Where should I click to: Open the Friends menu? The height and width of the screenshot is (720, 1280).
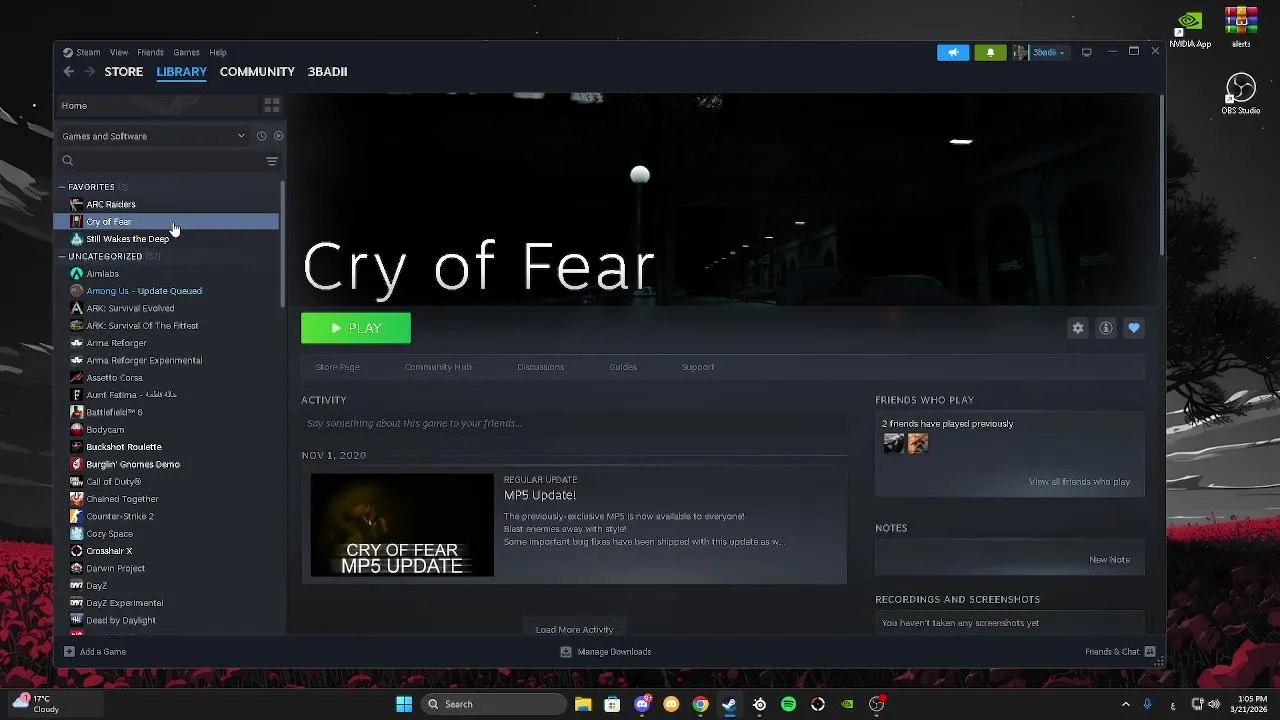click(150, 52)
